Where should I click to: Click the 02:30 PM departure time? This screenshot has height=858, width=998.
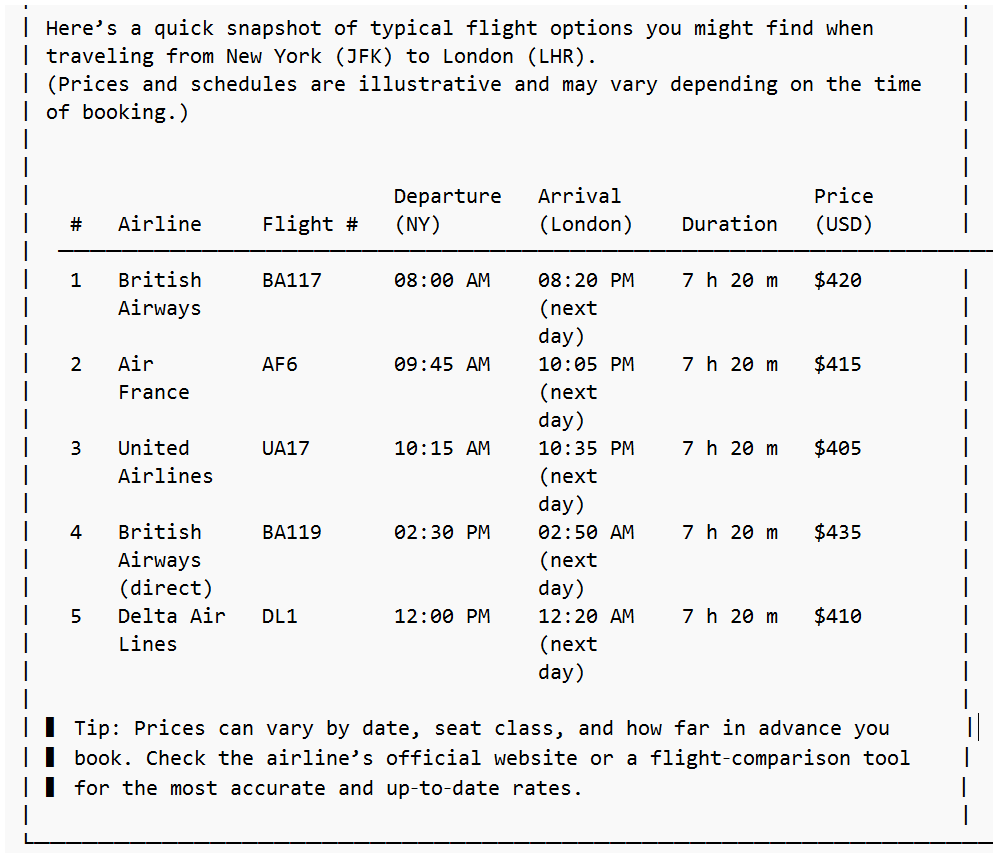[442, 532]
